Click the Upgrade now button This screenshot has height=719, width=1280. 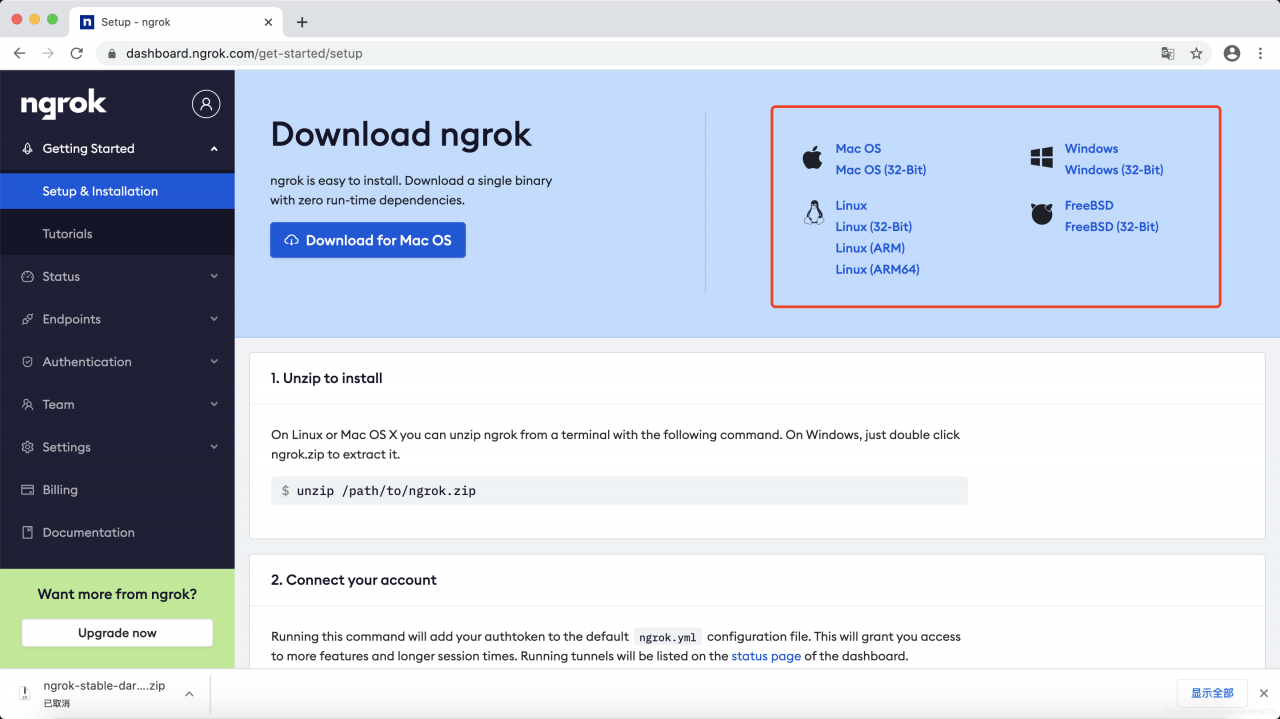click(116, 632)
